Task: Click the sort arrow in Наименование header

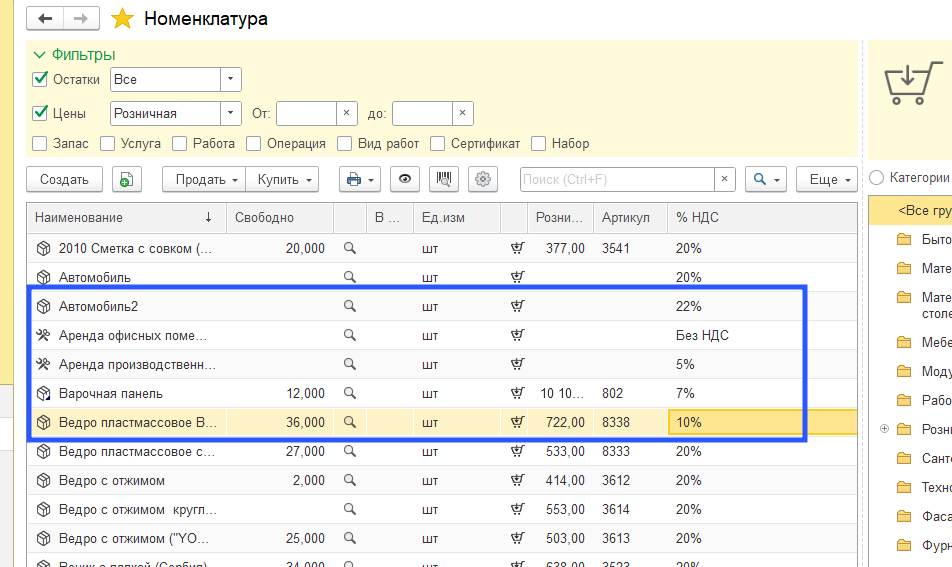Action: click(208, 217)
